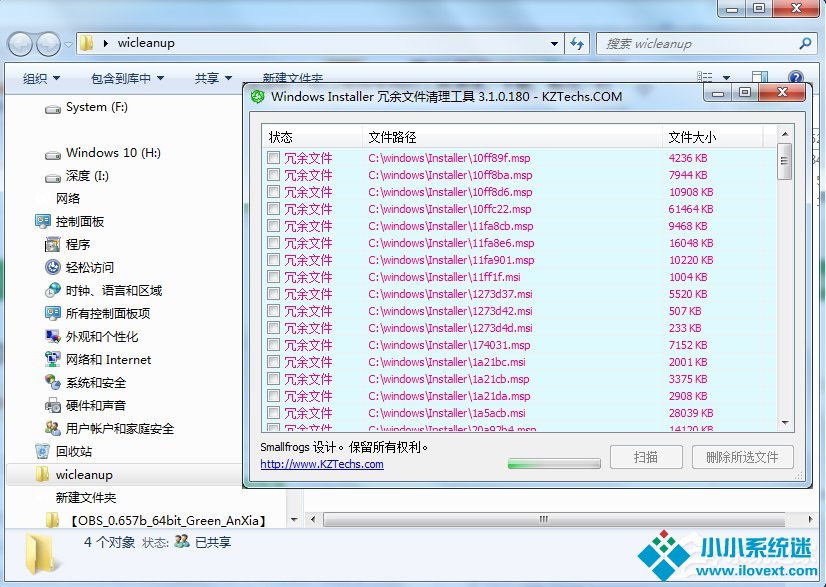Click the green cleanup tool title icon
Image resolution: width=826 pixels, height=587 pixels.
tap(257, 96)
